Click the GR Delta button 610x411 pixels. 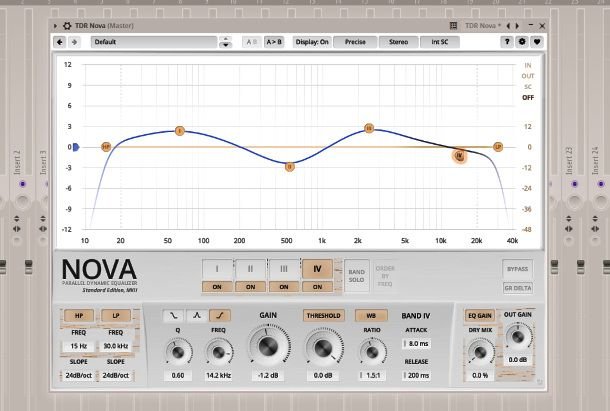tap(517, 288)
